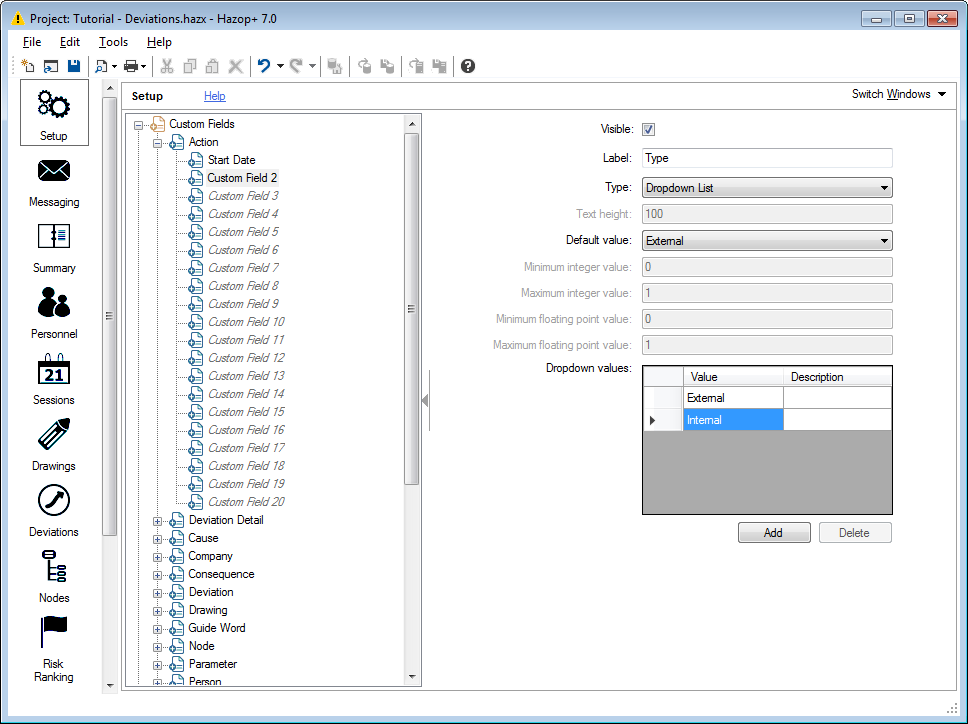Screen dimensions: 968x724
Task: Open the Sessions calendar icon
Action: point(54,379)
